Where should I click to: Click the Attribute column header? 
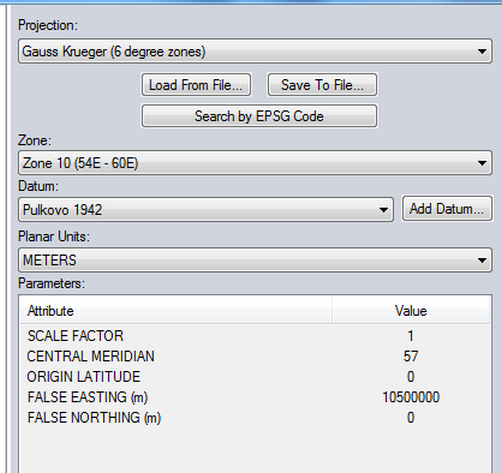176,311
